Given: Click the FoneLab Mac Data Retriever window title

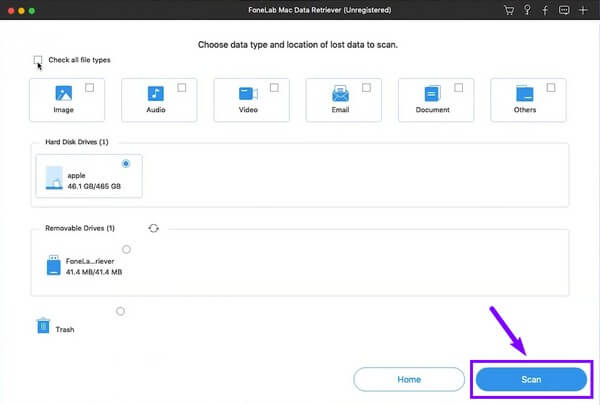Looking at the screenshot, I should 320,10.
